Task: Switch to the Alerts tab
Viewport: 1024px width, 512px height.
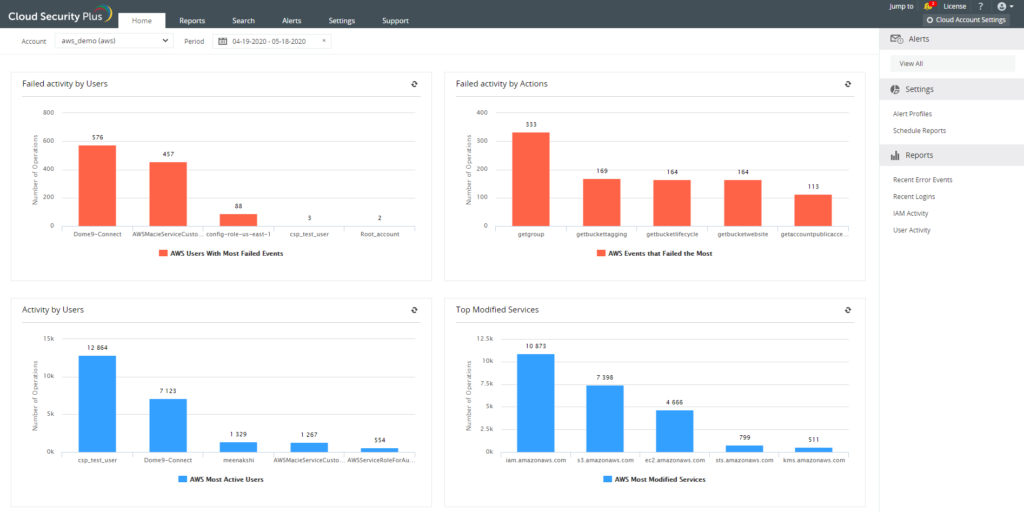Action: point(291,20)
